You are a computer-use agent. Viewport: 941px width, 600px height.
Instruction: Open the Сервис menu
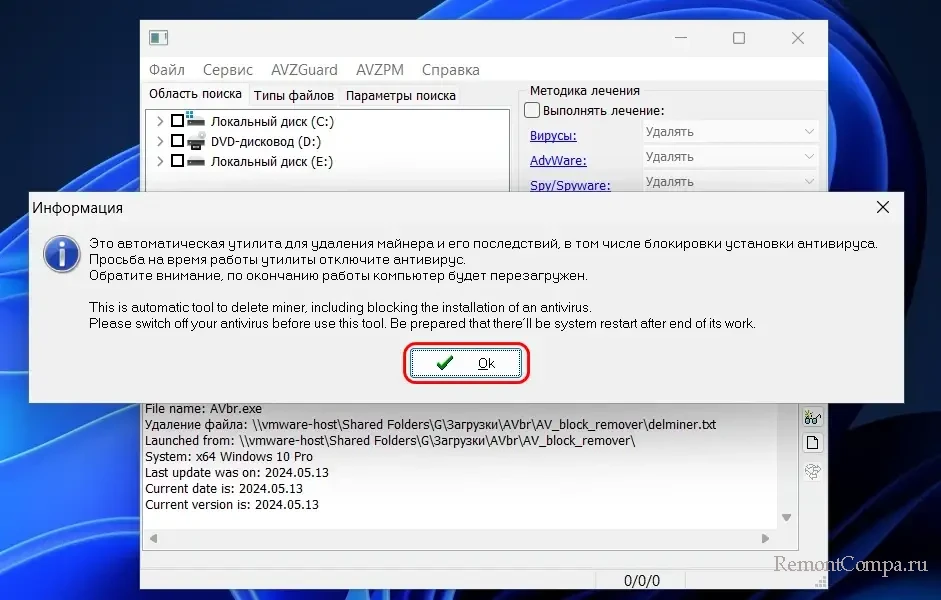tap(227, 70)
